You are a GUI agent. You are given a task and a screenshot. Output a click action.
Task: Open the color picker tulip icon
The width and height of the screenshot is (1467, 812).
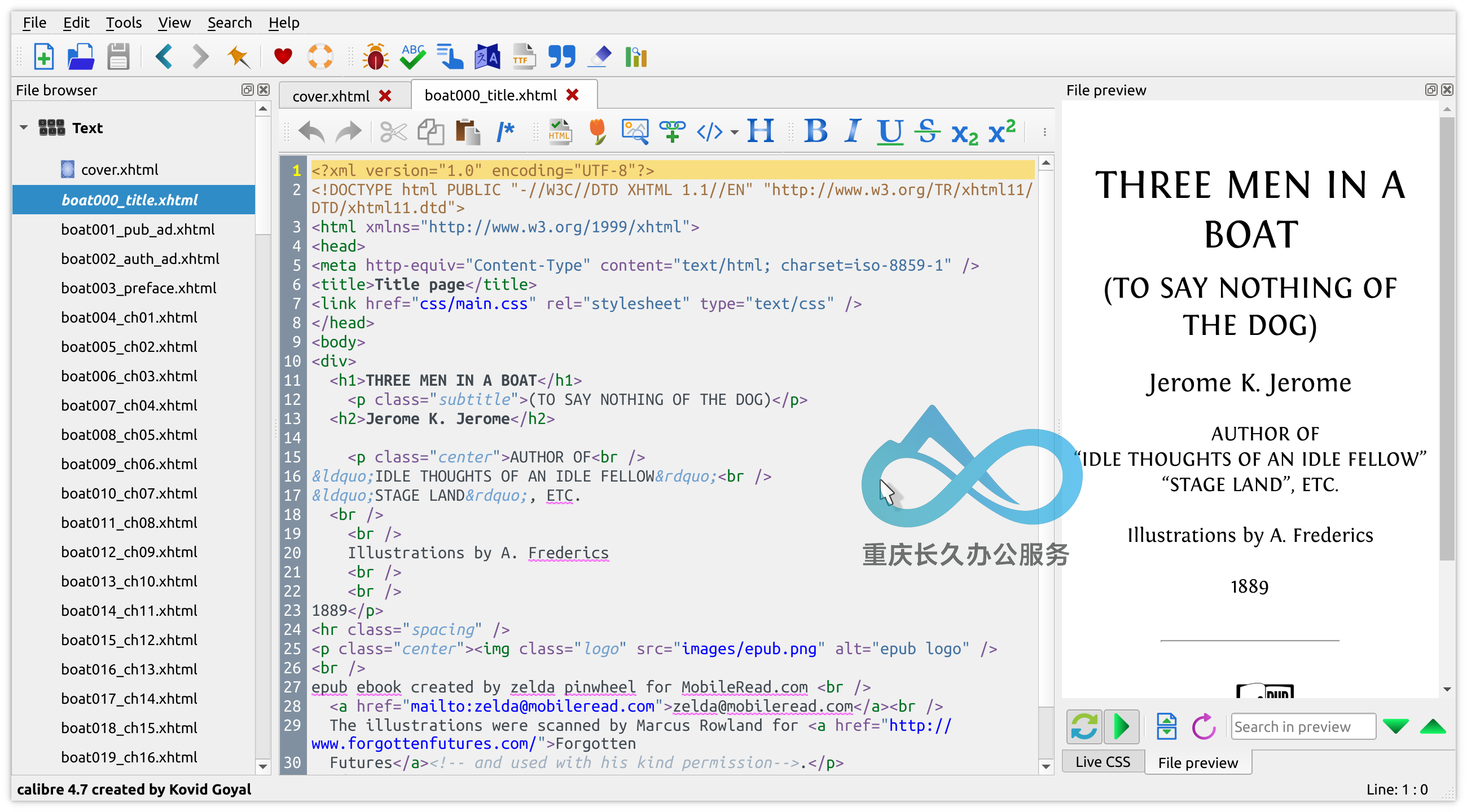click(x=597, y=131)
